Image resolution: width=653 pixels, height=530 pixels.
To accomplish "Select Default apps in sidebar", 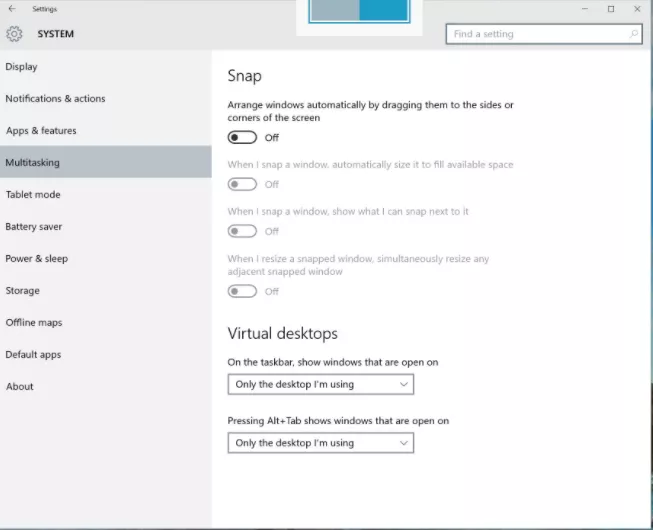I will click(x=106, y=355).
